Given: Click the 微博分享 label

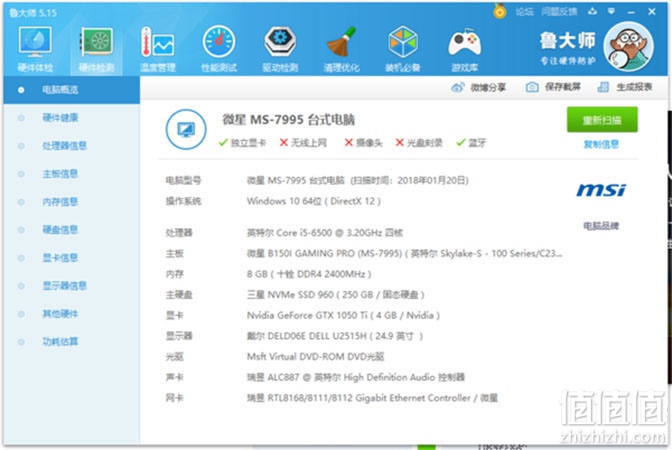Looking at the screenshot, I should (x=488, y=88).
